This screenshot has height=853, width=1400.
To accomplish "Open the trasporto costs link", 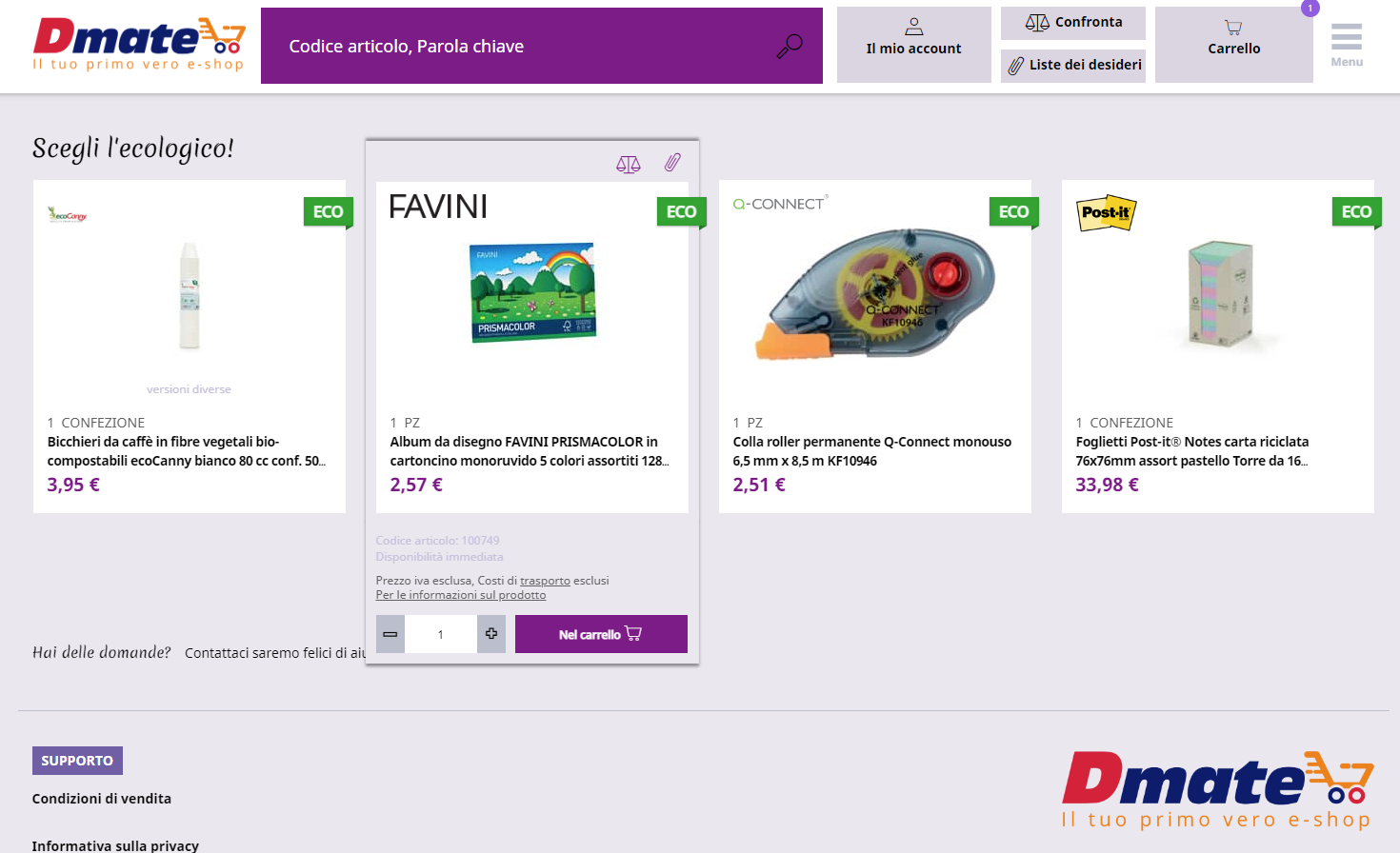I will (545, 581).
